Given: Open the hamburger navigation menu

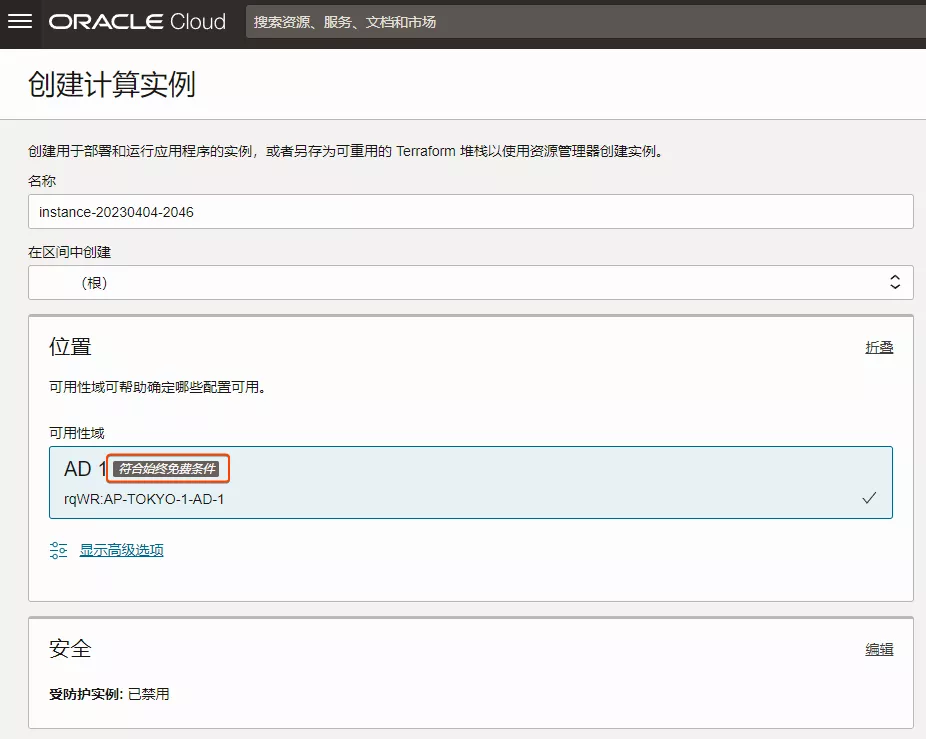Looking at the screenshot, I should [x=20, y=22].
